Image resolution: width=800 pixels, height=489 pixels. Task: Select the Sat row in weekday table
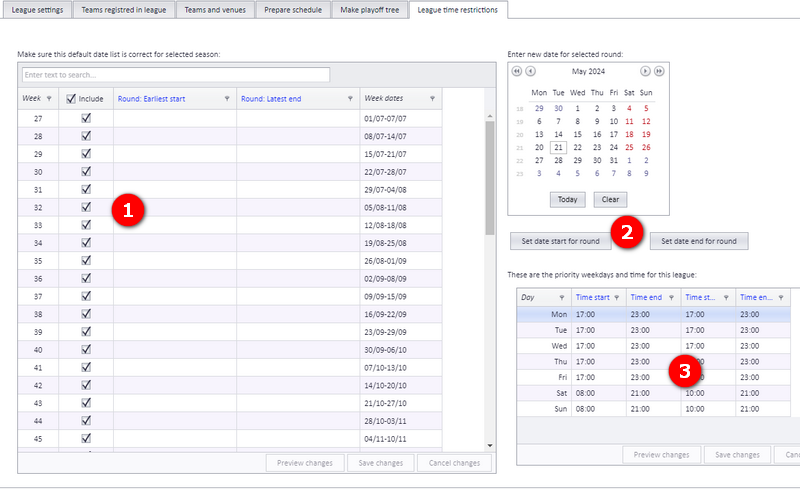click(654, 393)
